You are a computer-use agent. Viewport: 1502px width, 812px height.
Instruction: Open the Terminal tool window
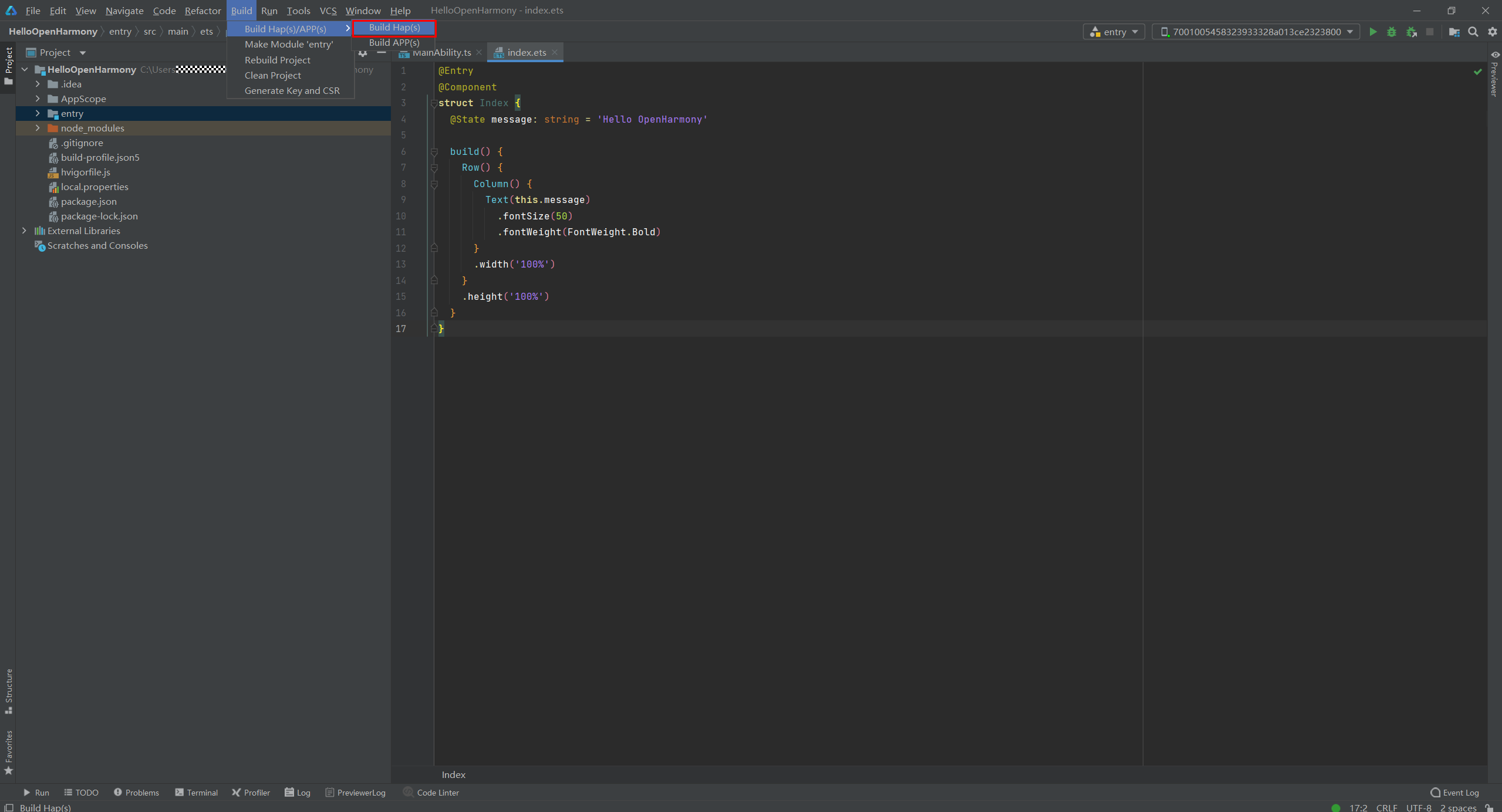click(196, 792)
